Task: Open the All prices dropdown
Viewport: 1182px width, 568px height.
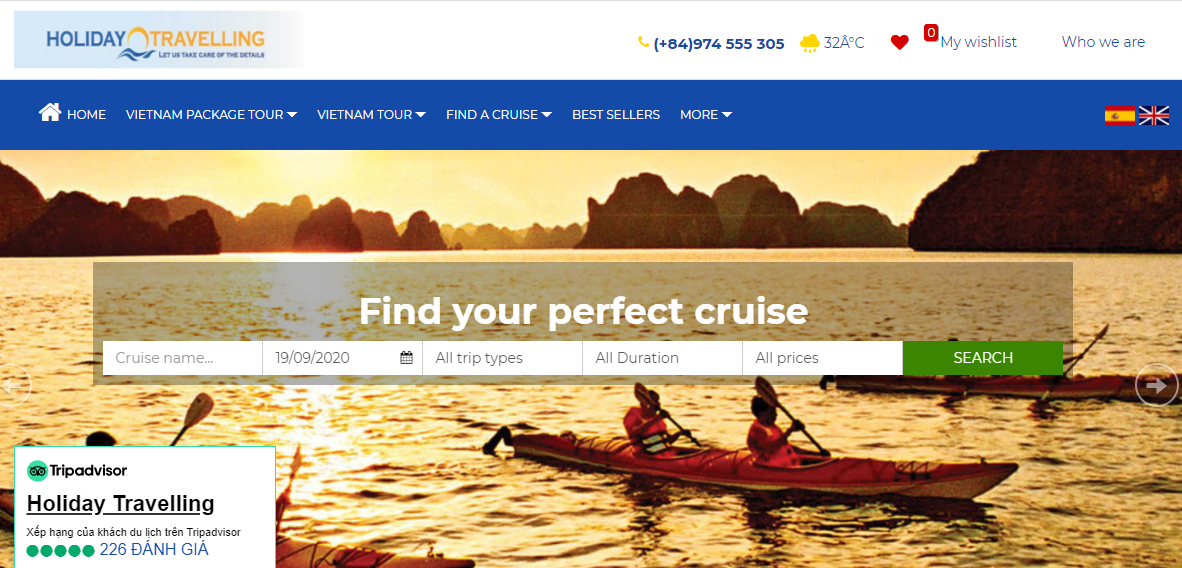Action: [822, 358]
